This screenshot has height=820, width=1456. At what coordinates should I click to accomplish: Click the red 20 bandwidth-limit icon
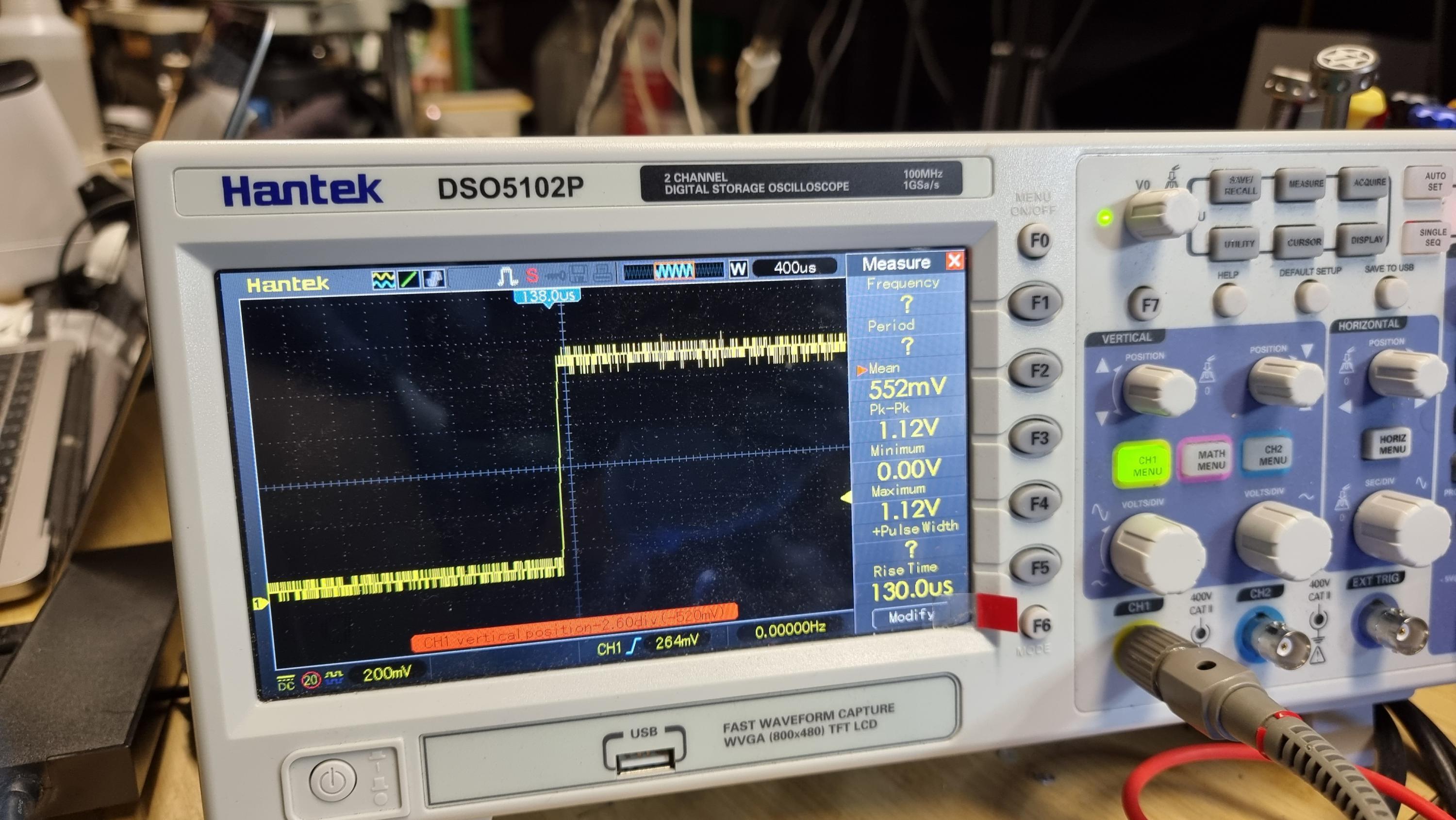click(311, 679)
